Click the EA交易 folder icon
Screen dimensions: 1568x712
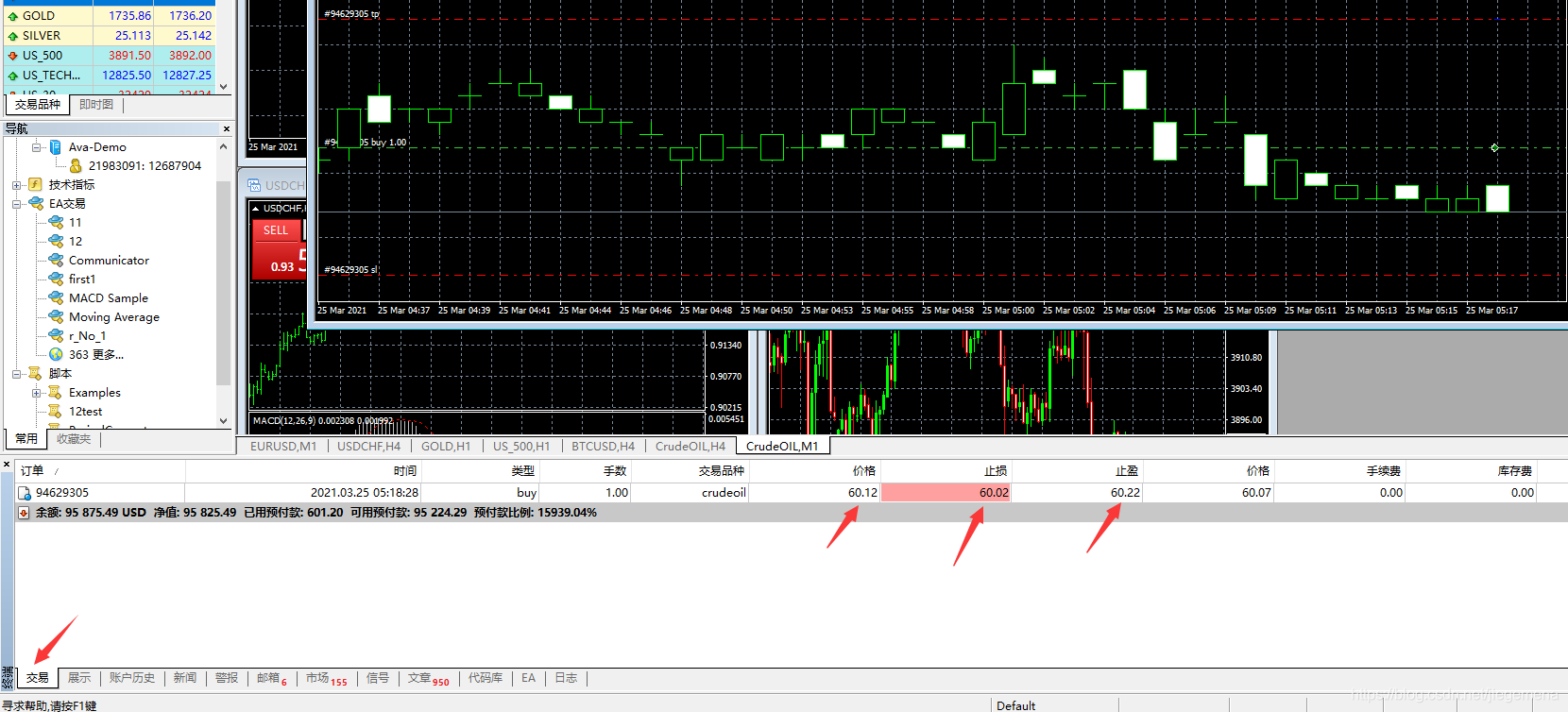(36, 204)
